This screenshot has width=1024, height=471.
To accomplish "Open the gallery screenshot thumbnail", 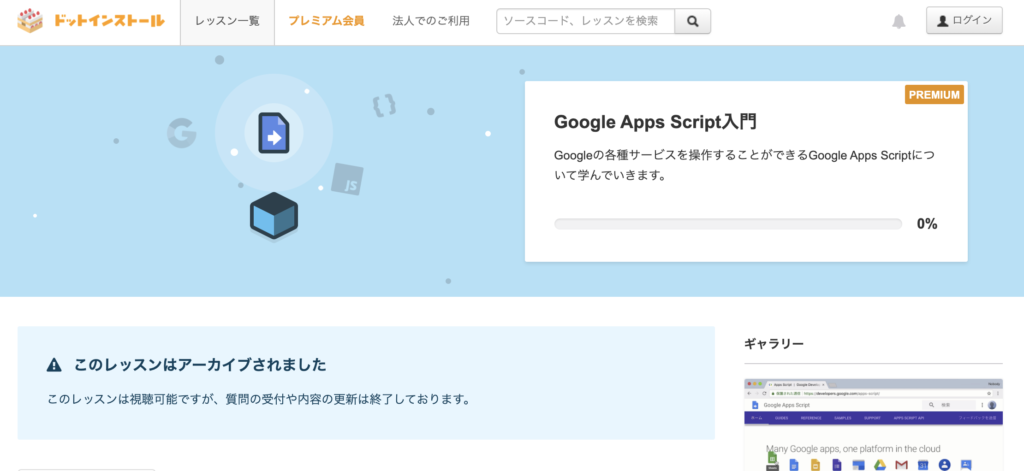I will coord(873,425).
